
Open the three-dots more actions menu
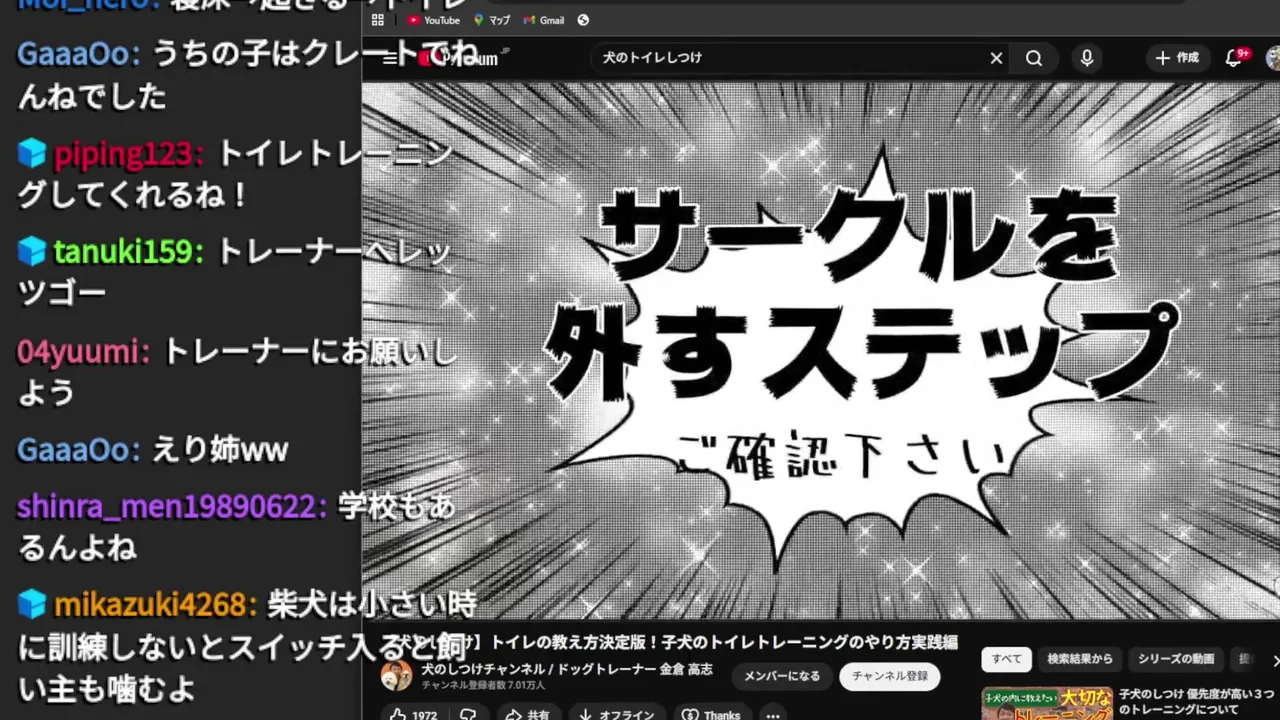(772, 714)
